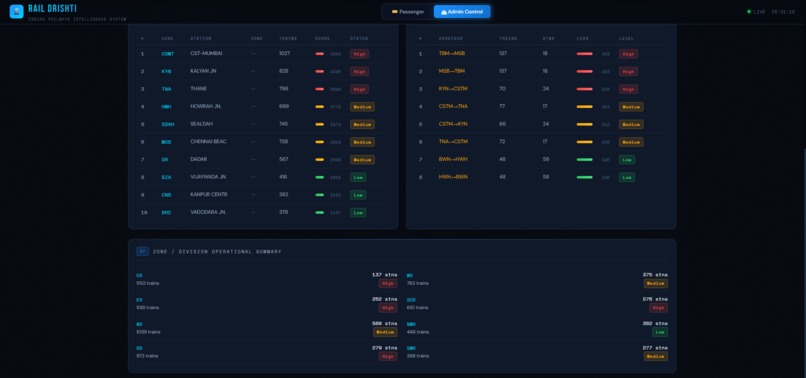The width and height of the screenshot is (806, 378).
Task: Click the Medium badge under 375 stns
Action: pos(656,283)
